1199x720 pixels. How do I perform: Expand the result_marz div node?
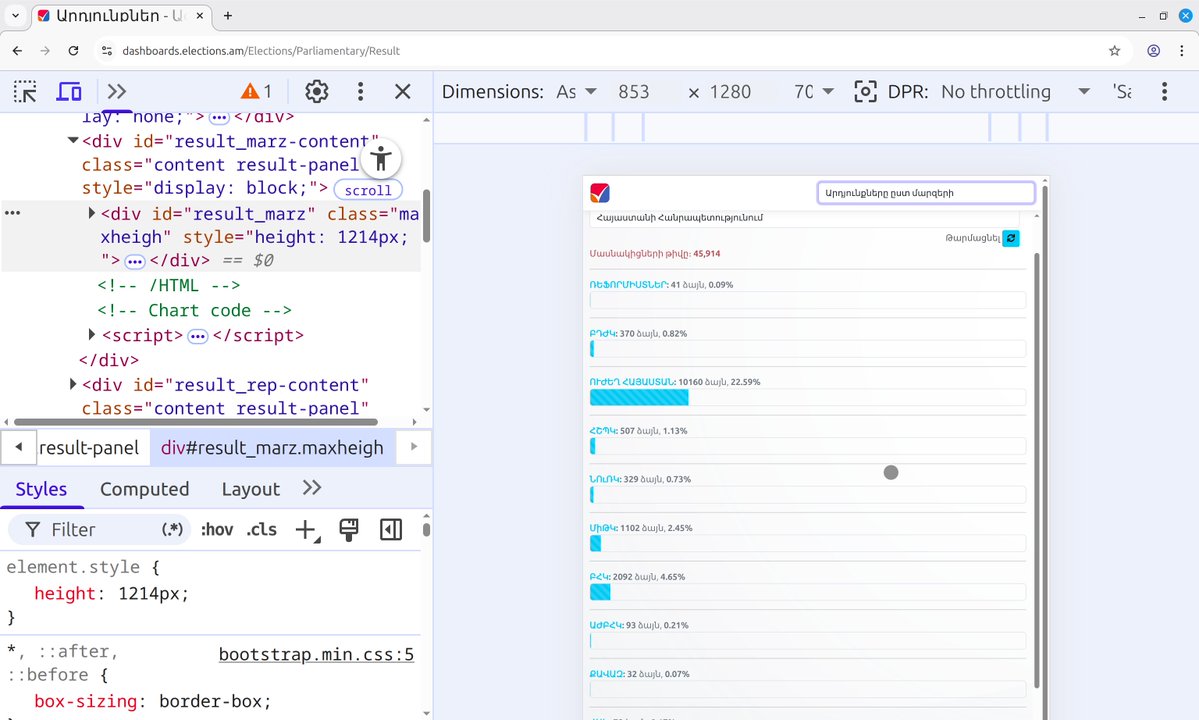tap(92, 213)
